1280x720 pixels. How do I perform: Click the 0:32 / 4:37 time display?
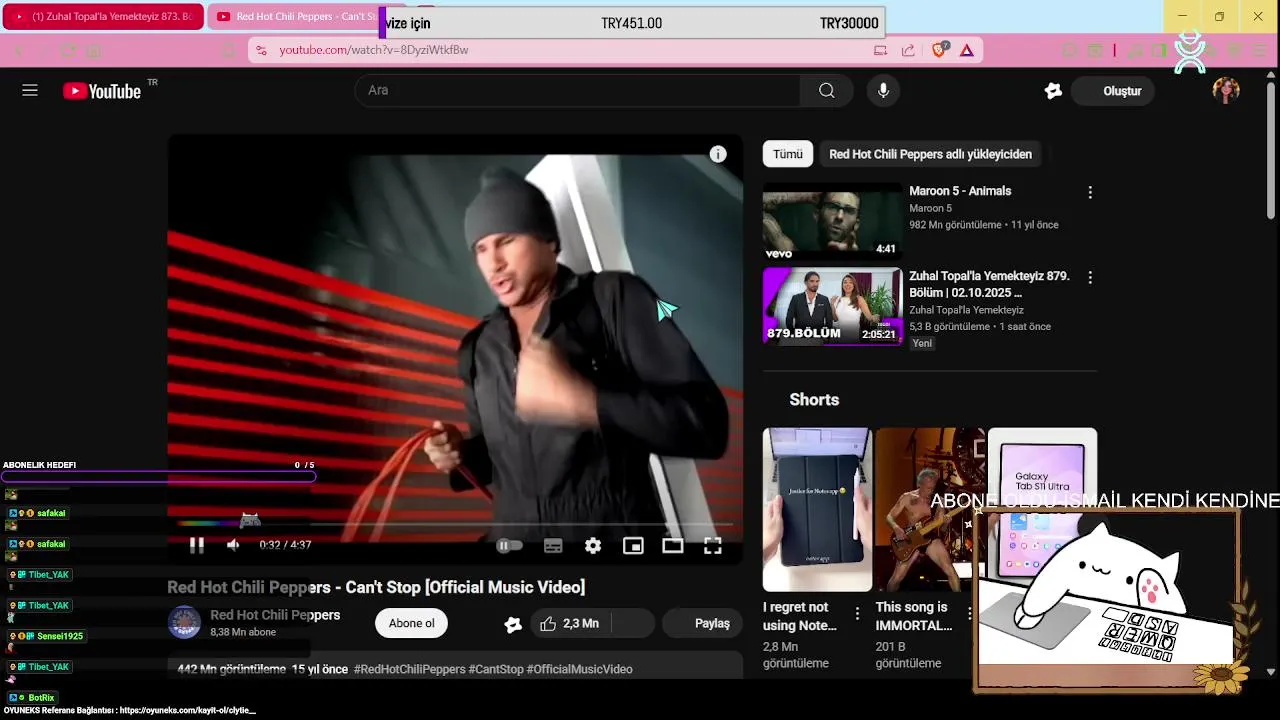point(285,545)
